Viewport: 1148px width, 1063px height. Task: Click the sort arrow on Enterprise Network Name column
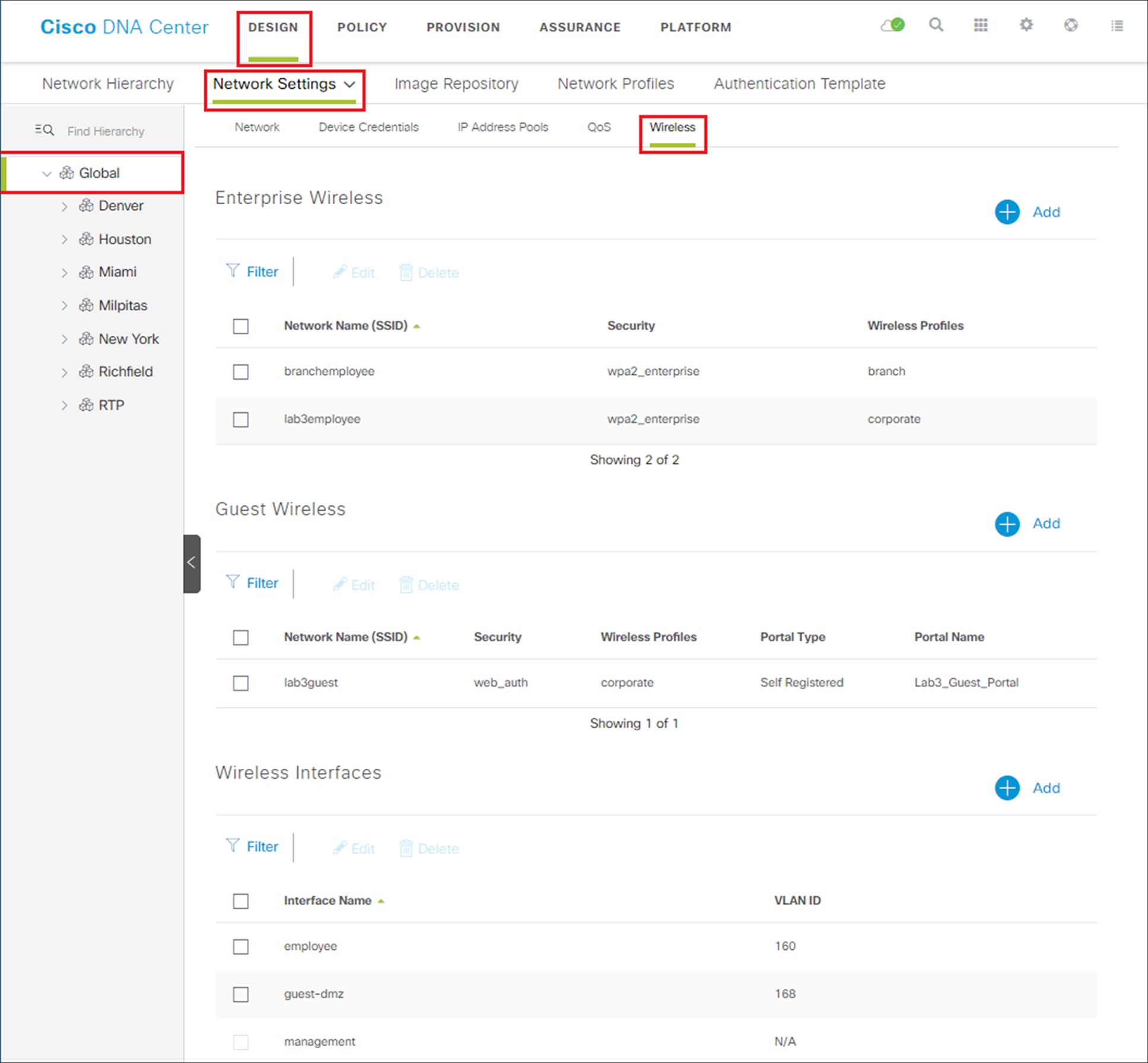(416, 326)
